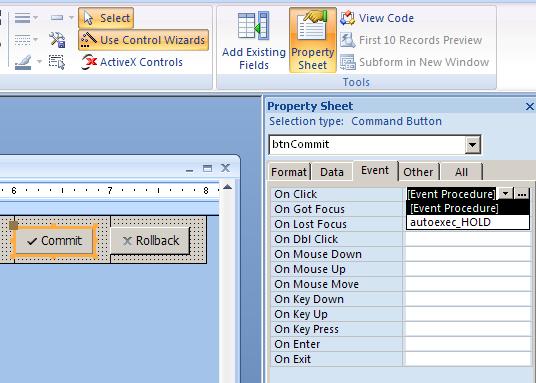This screenshot has height=383, width=536.
Task: Click the On Dbl Click value field
Action: tap(467, 239)
